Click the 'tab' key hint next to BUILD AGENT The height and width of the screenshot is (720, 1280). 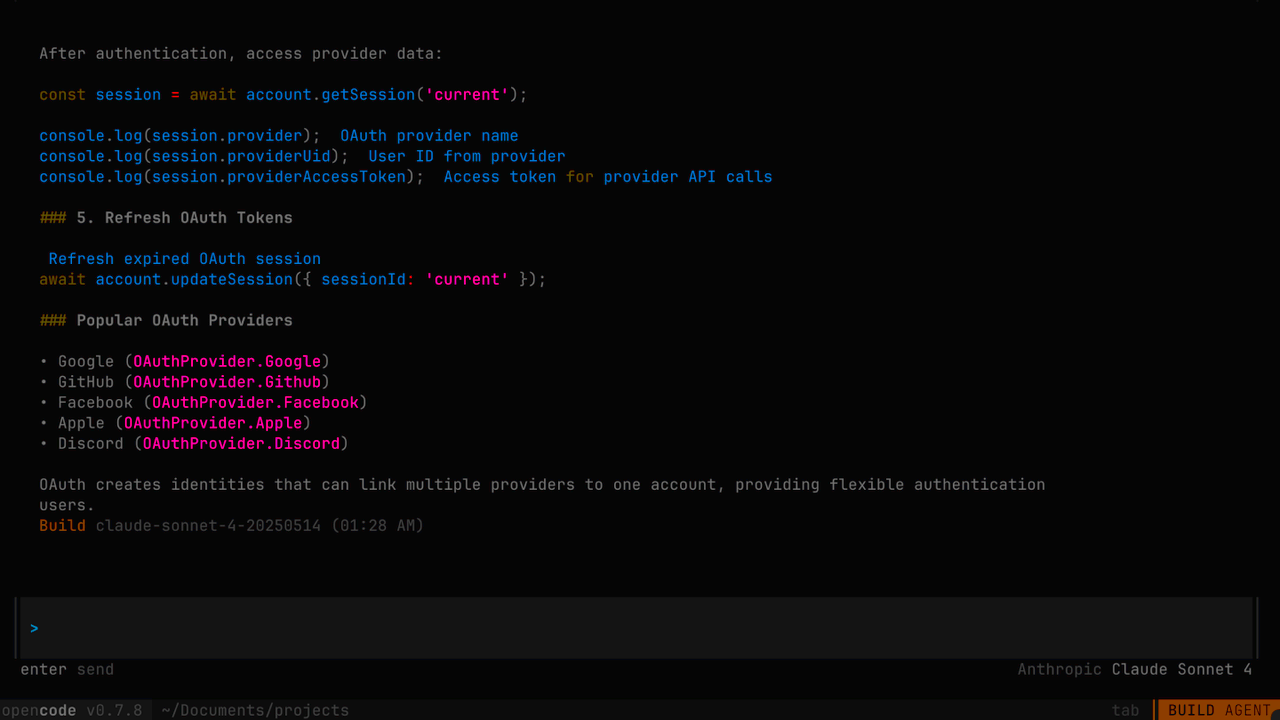point(1125,710)
